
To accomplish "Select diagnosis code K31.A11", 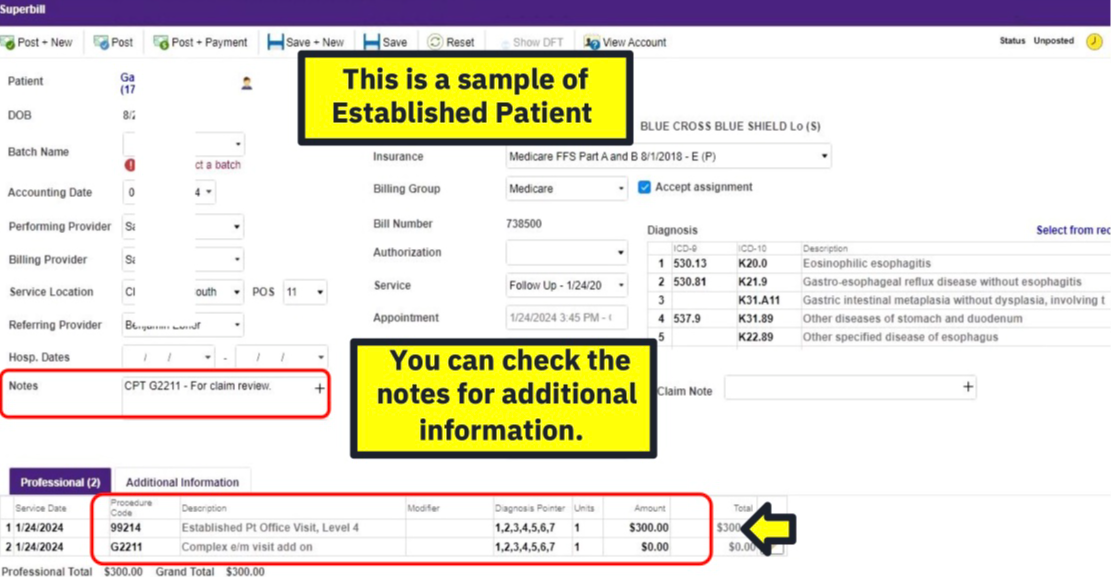I will tap(759, 300).
